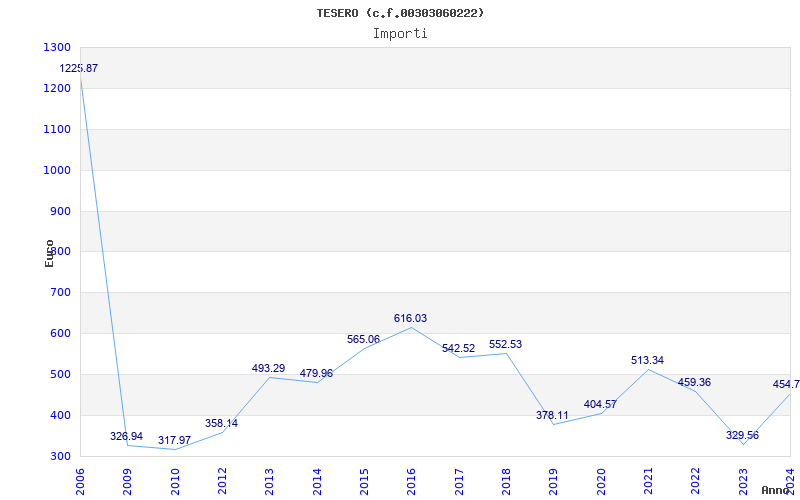Click the 300 y-axis tick label
Screen dimensions: 800x500
[x=60, y=457]
